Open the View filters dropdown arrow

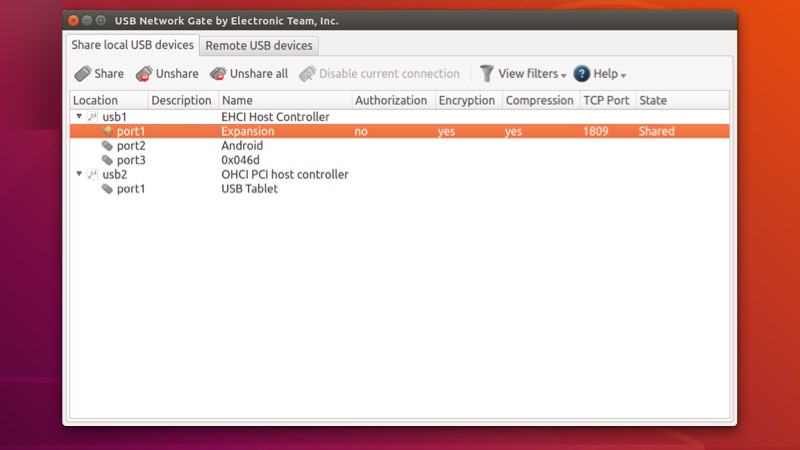pyautogui.click(x=563, y=76)
